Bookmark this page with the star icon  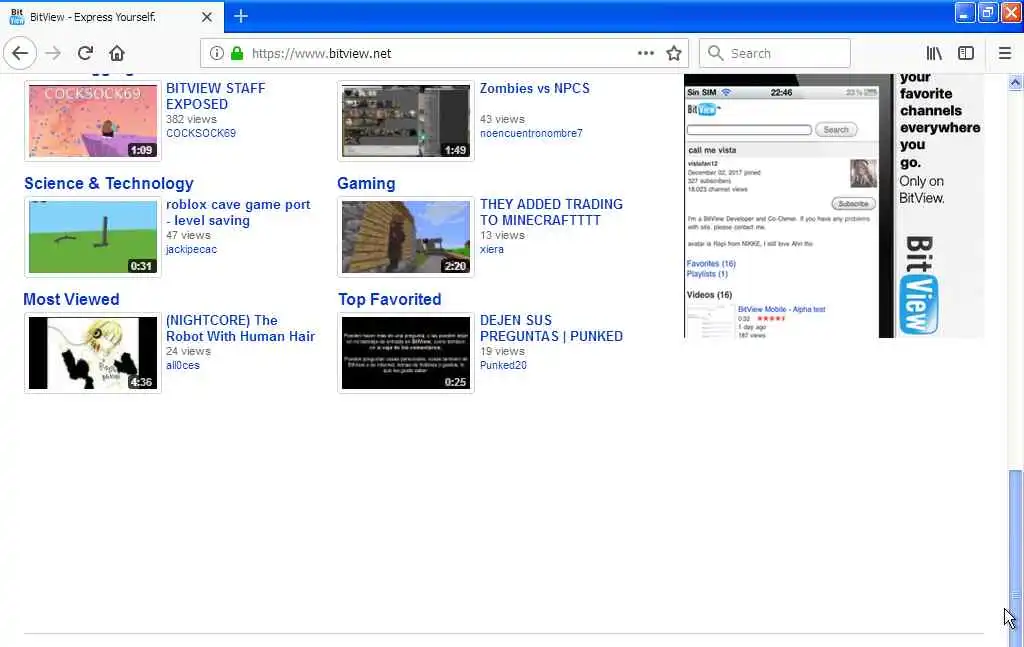tap(674, 53)
